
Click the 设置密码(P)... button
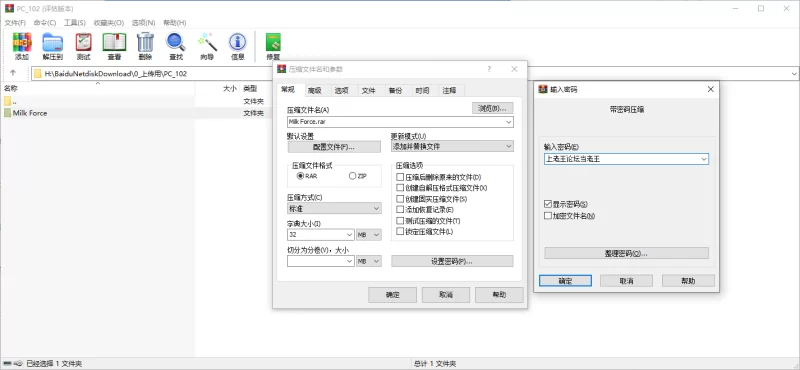pos(452,261)
